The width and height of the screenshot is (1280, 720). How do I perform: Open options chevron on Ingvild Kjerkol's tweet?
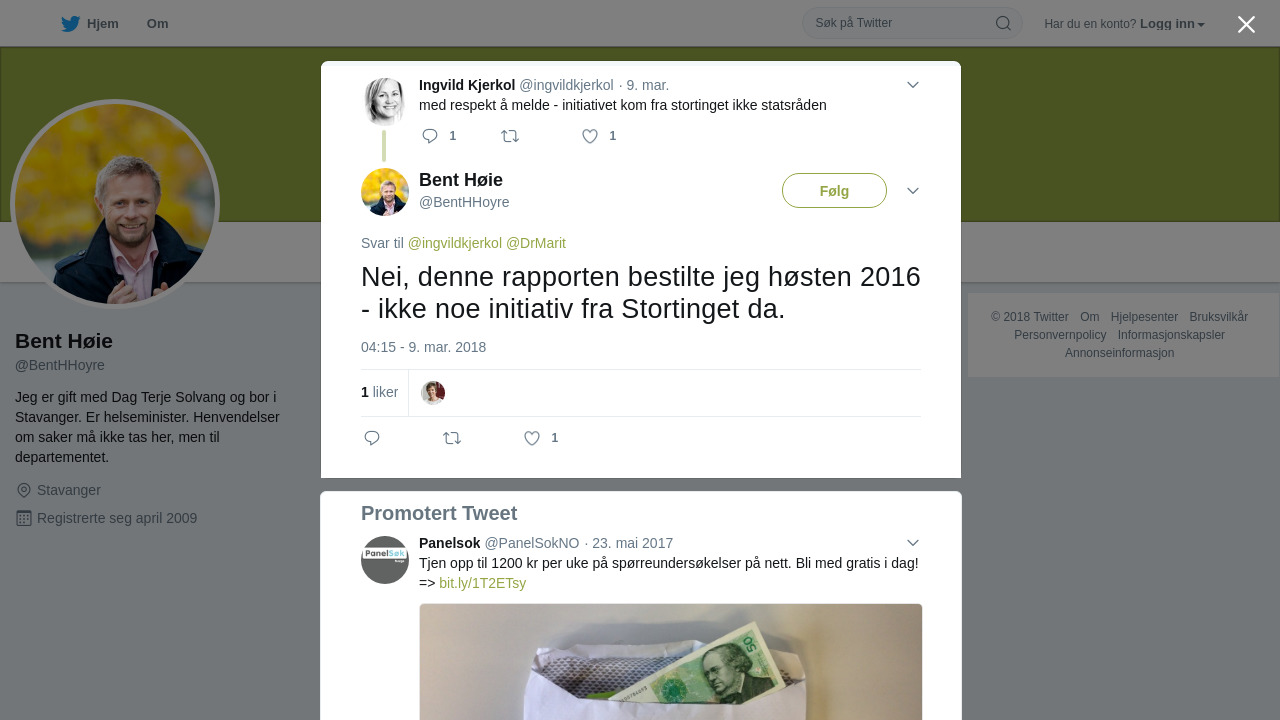[x=913, y=85]
